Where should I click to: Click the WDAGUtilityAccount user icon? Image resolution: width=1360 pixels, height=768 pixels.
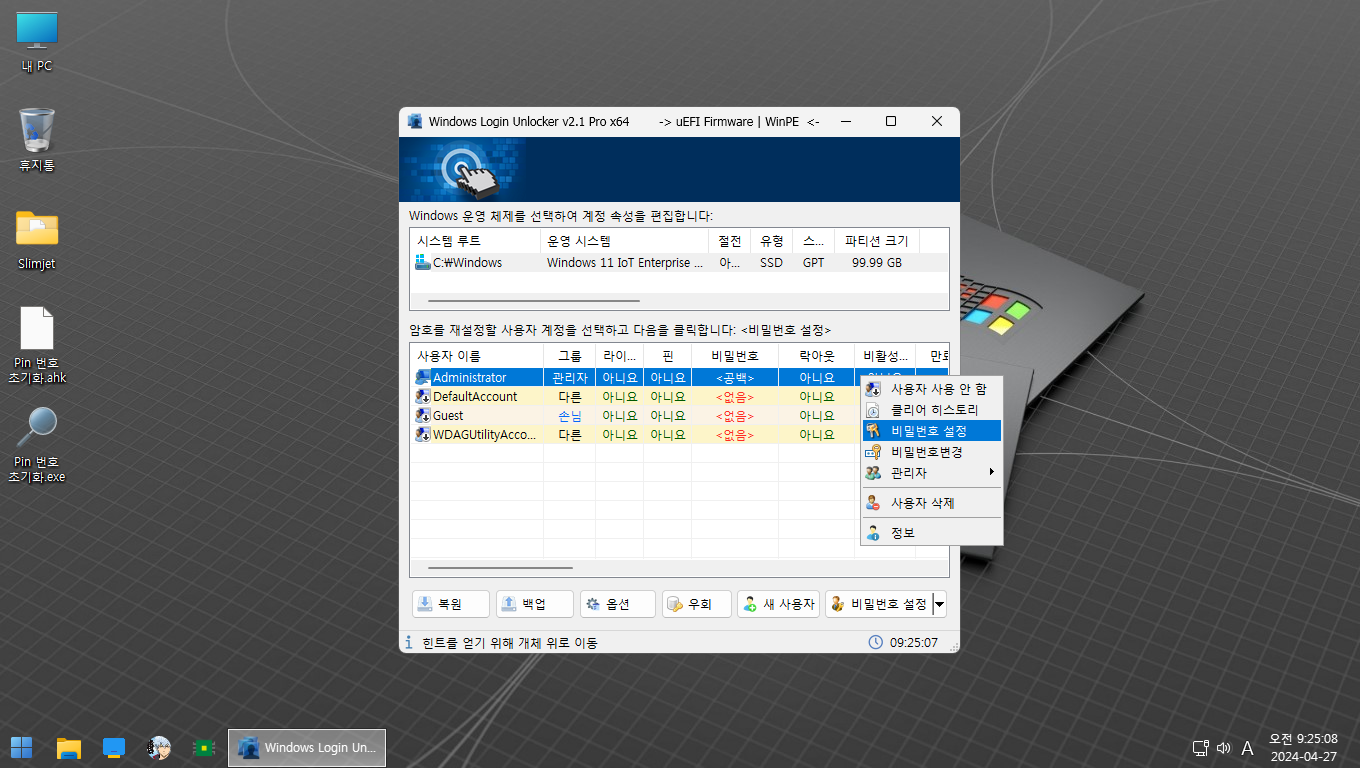(x=423, y=434)
